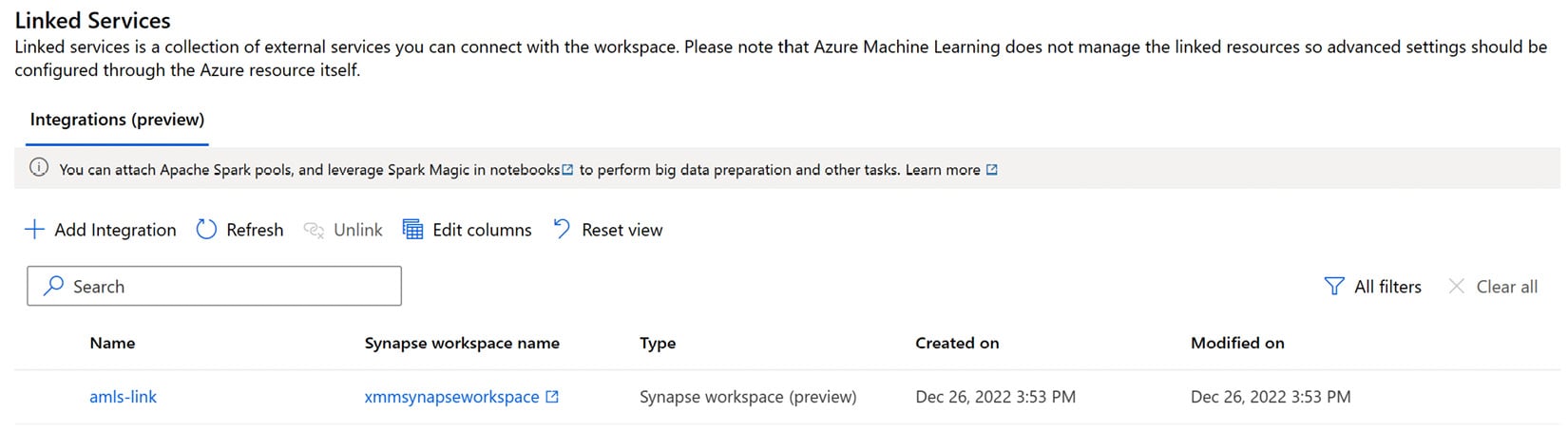Sort by Created on column header
Image resolution: width=1568 pixels, height=431 pixels.
tap(957, 343)
